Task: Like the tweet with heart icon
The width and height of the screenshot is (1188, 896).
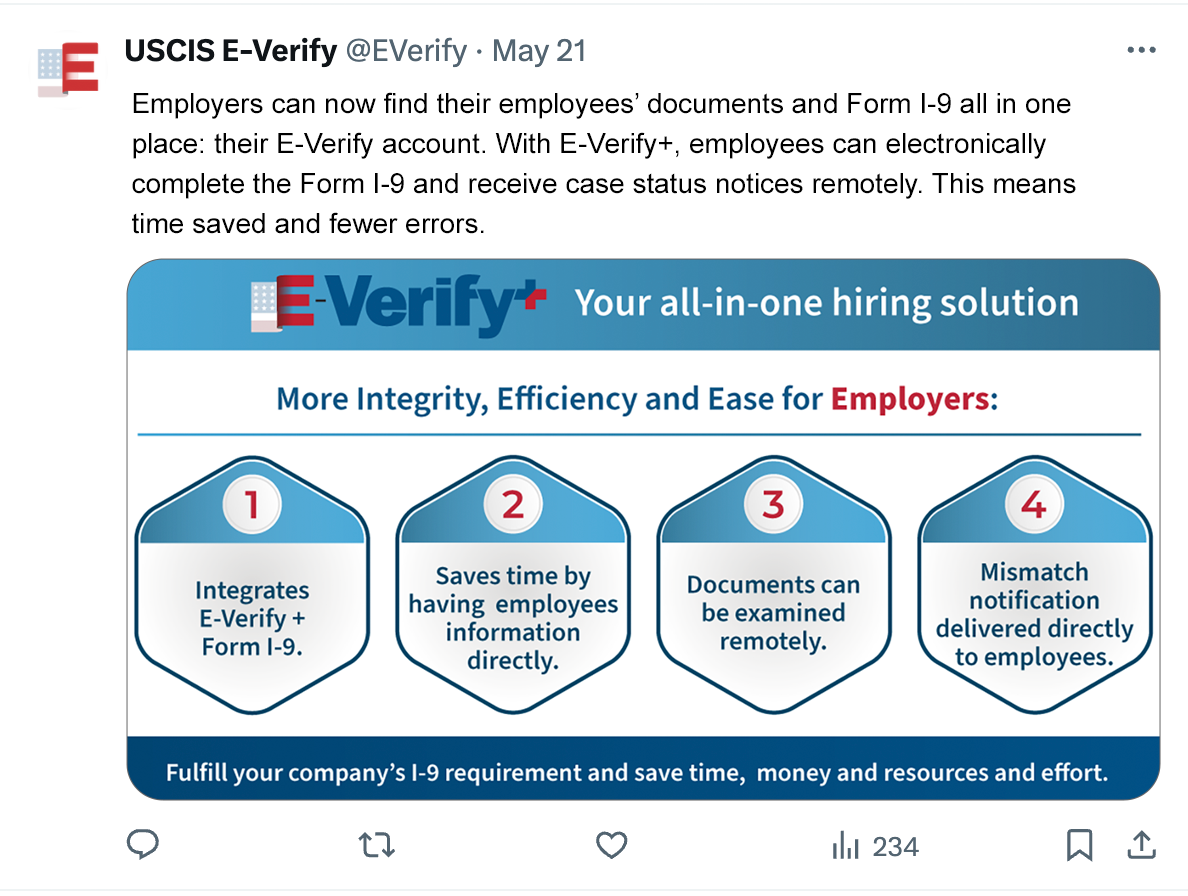Action: point(611,846)
